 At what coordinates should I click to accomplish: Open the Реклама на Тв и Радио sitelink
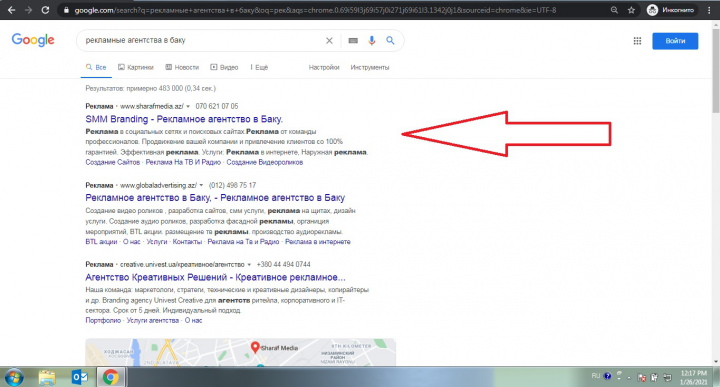pos(243,241)
